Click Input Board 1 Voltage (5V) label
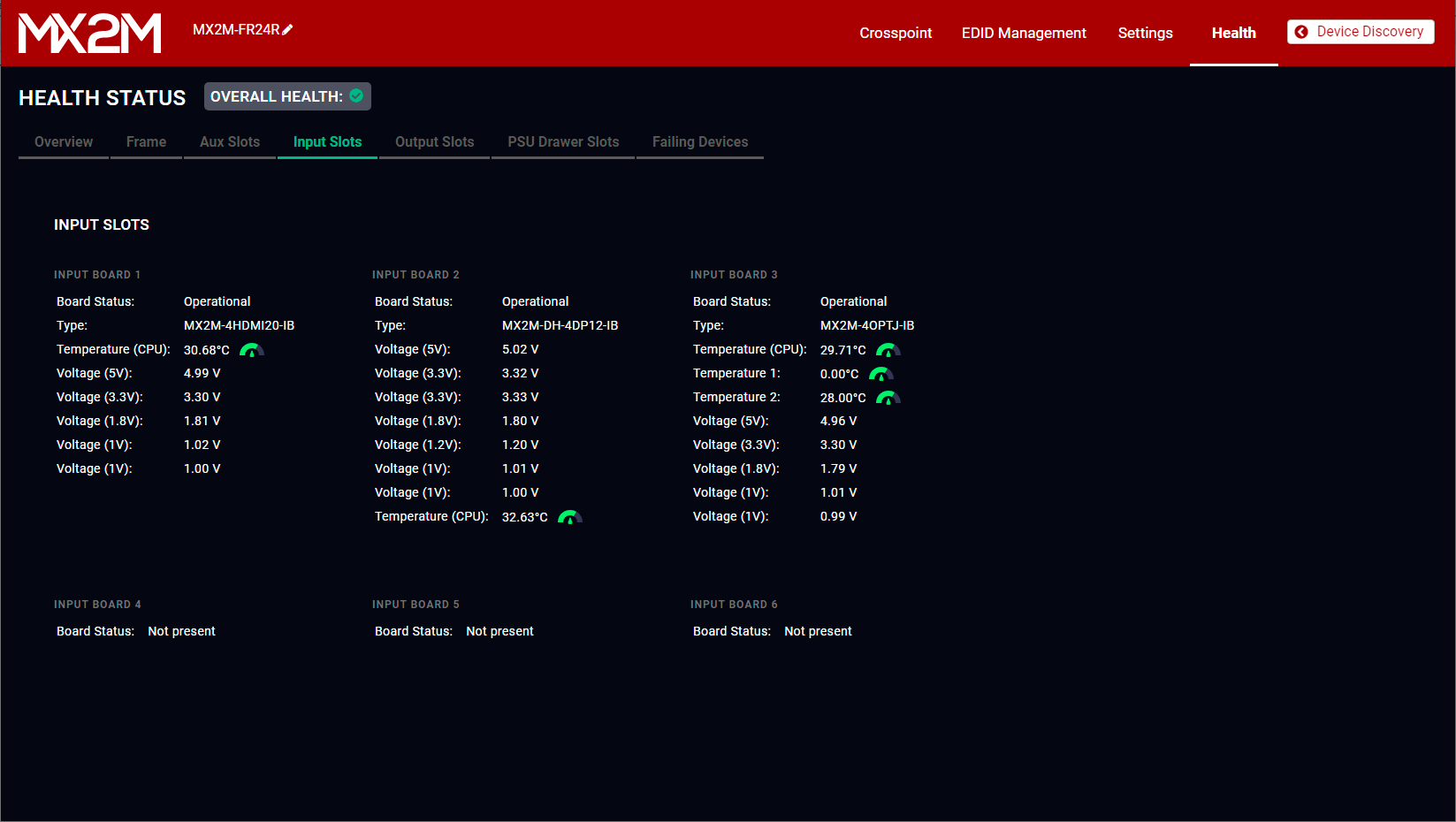This screenshot has width=1456, height=822. click(95, 373)
